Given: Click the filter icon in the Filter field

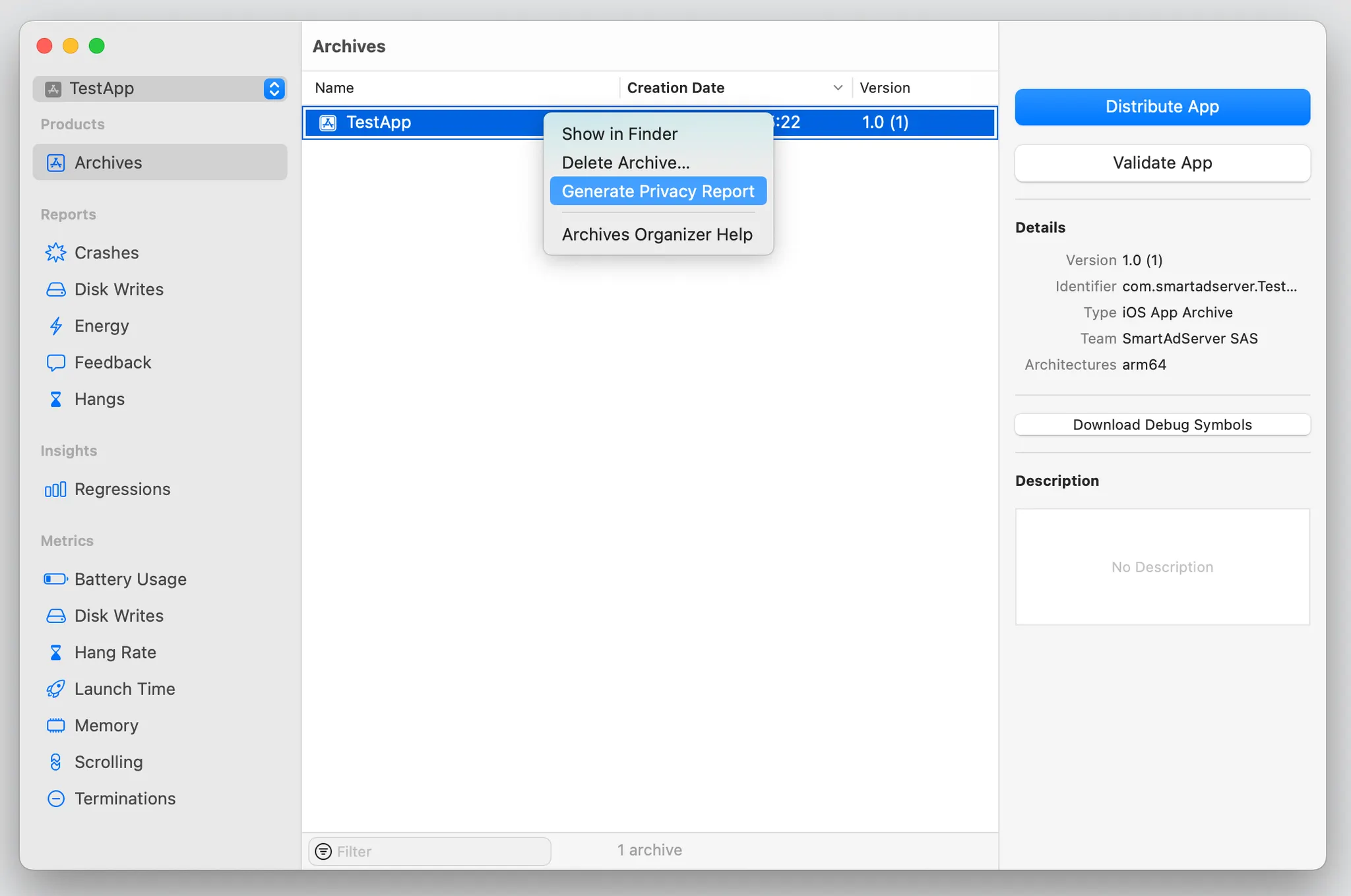Looking at the screenshot, I should pos(323,851).
